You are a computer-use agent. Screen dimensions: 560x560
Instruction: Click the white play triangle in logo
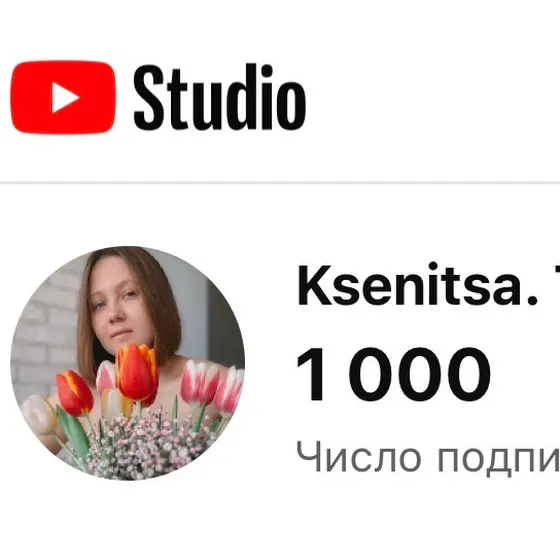click(x=65, y=98)
